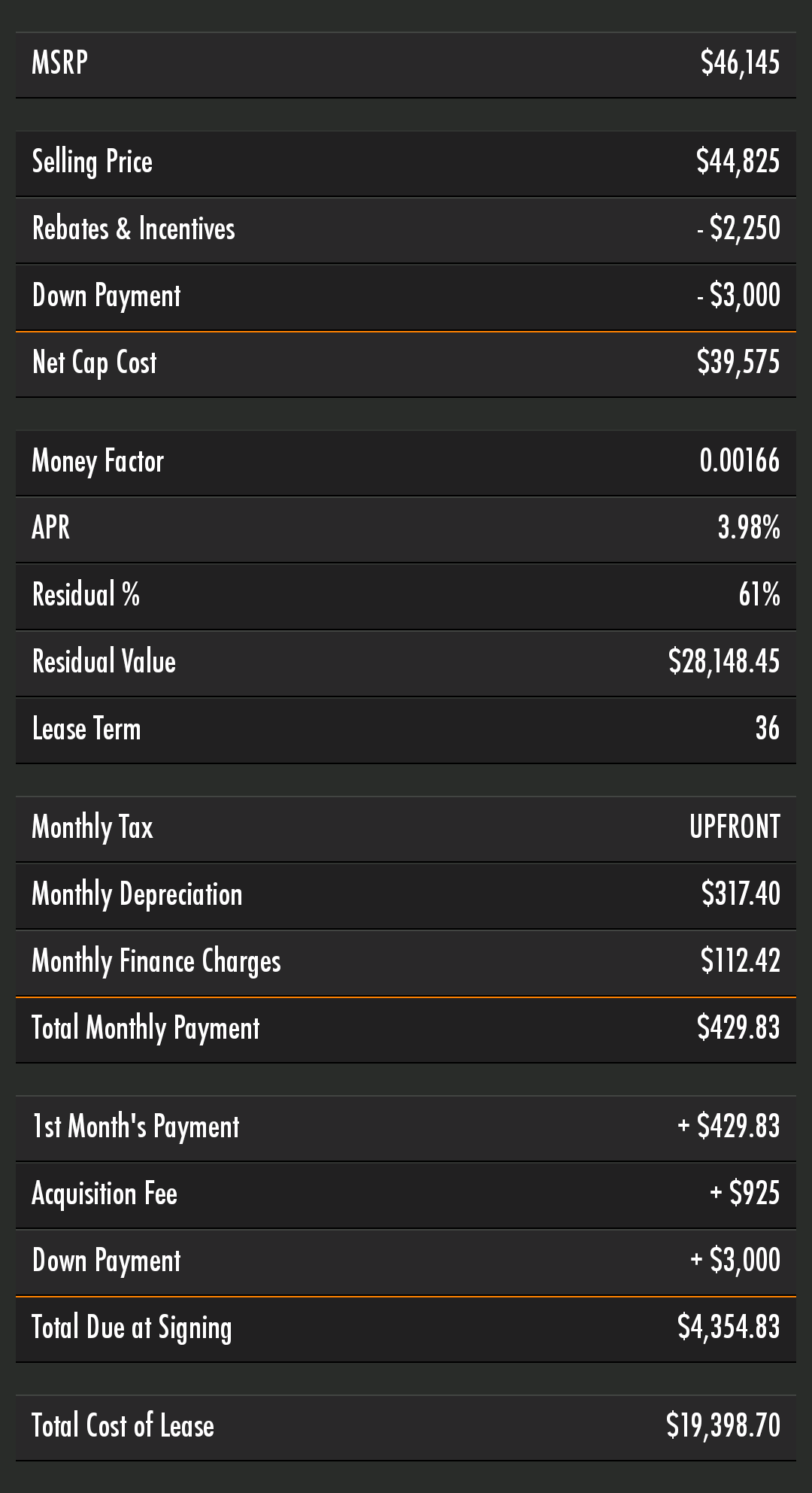Click the Selling Price amount $44,825
Screen dimensions: 812x1493
[738, 162]
